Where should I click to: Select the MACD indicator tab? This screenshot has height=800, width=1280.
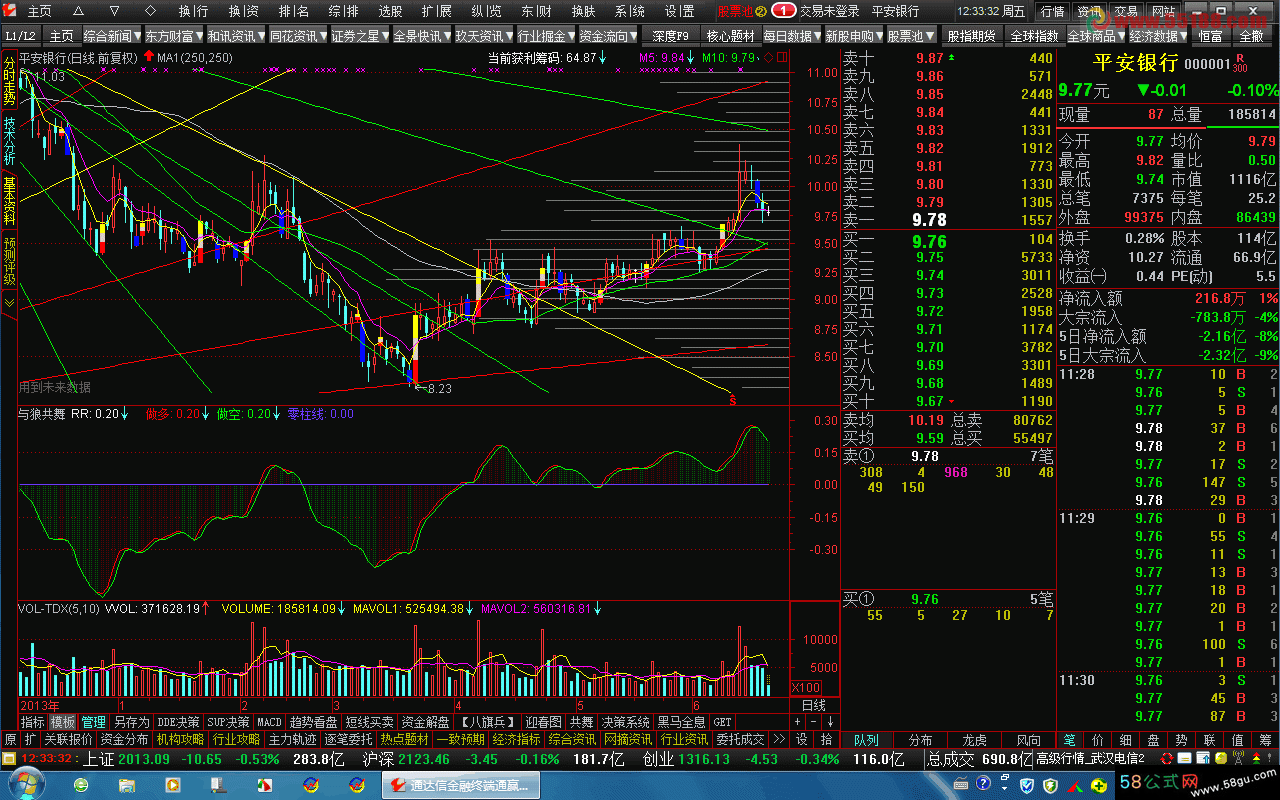270,722
